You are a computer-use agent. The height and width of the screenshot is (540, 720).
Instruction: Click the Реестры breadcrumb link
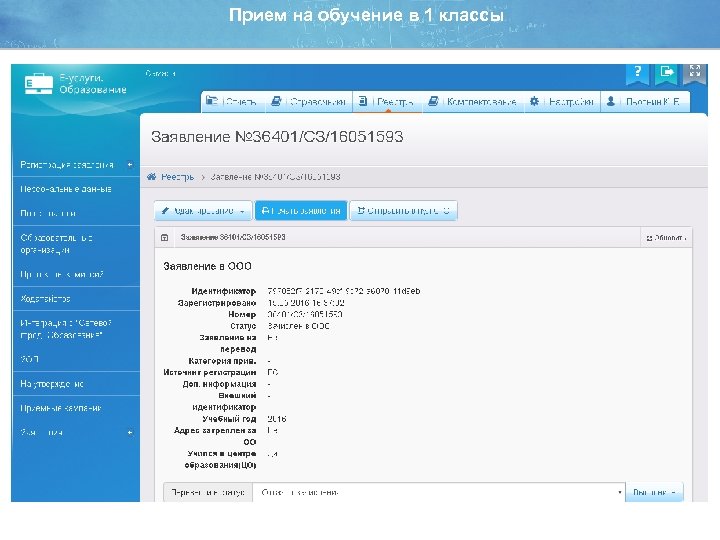[x=177, y=177]
